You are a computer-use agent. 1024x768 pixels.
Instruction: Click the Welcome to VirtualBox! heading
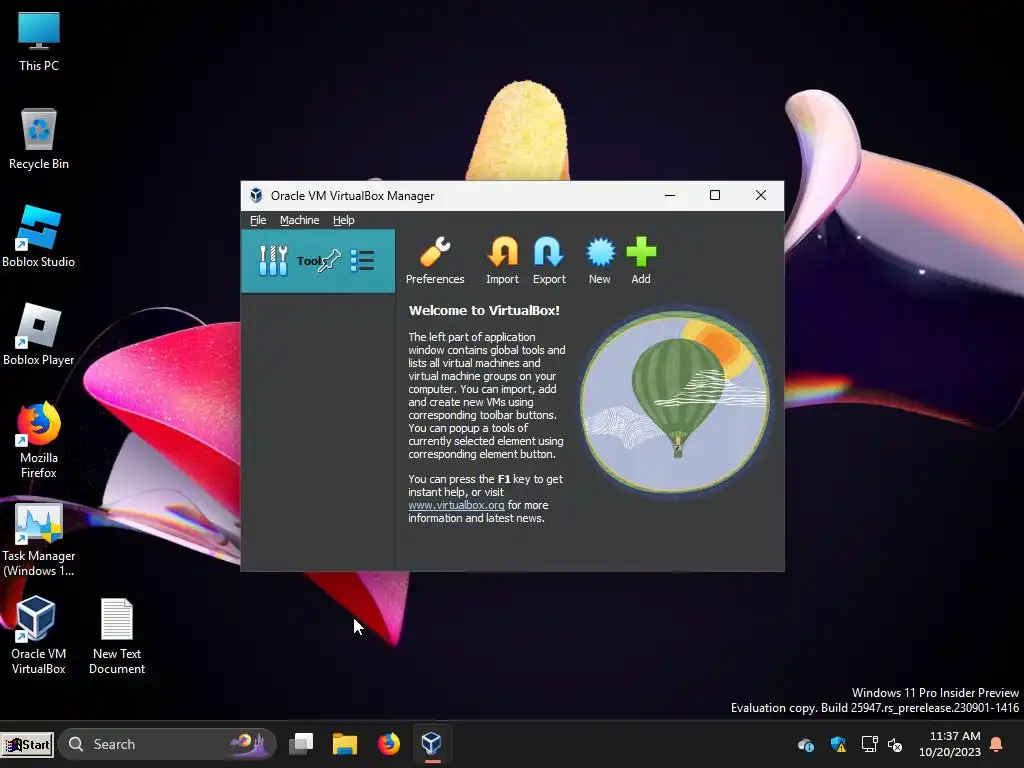click(484, 311)
